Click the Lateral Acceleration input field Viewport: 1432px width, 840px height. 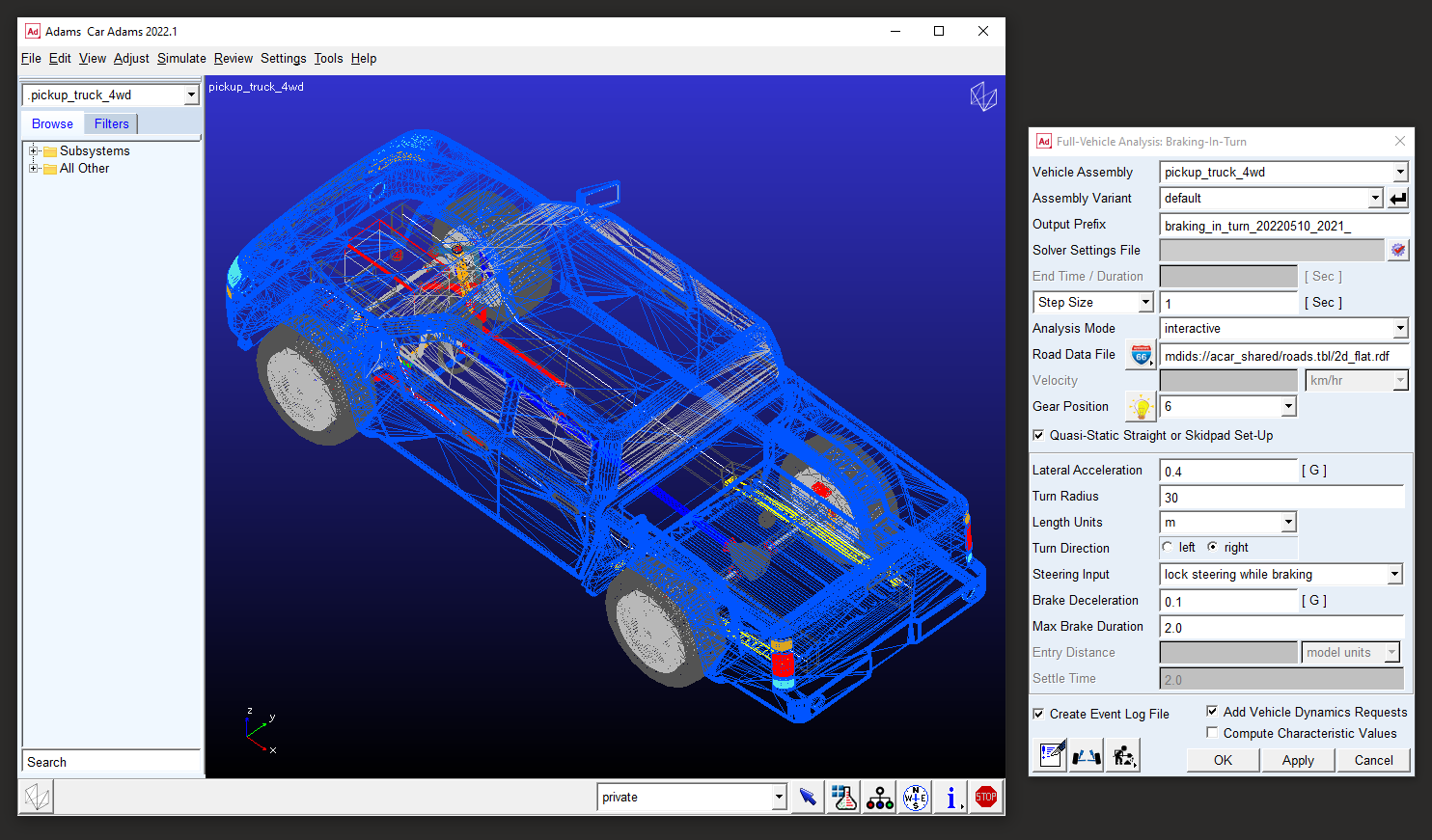click(x=1228, y=471)
